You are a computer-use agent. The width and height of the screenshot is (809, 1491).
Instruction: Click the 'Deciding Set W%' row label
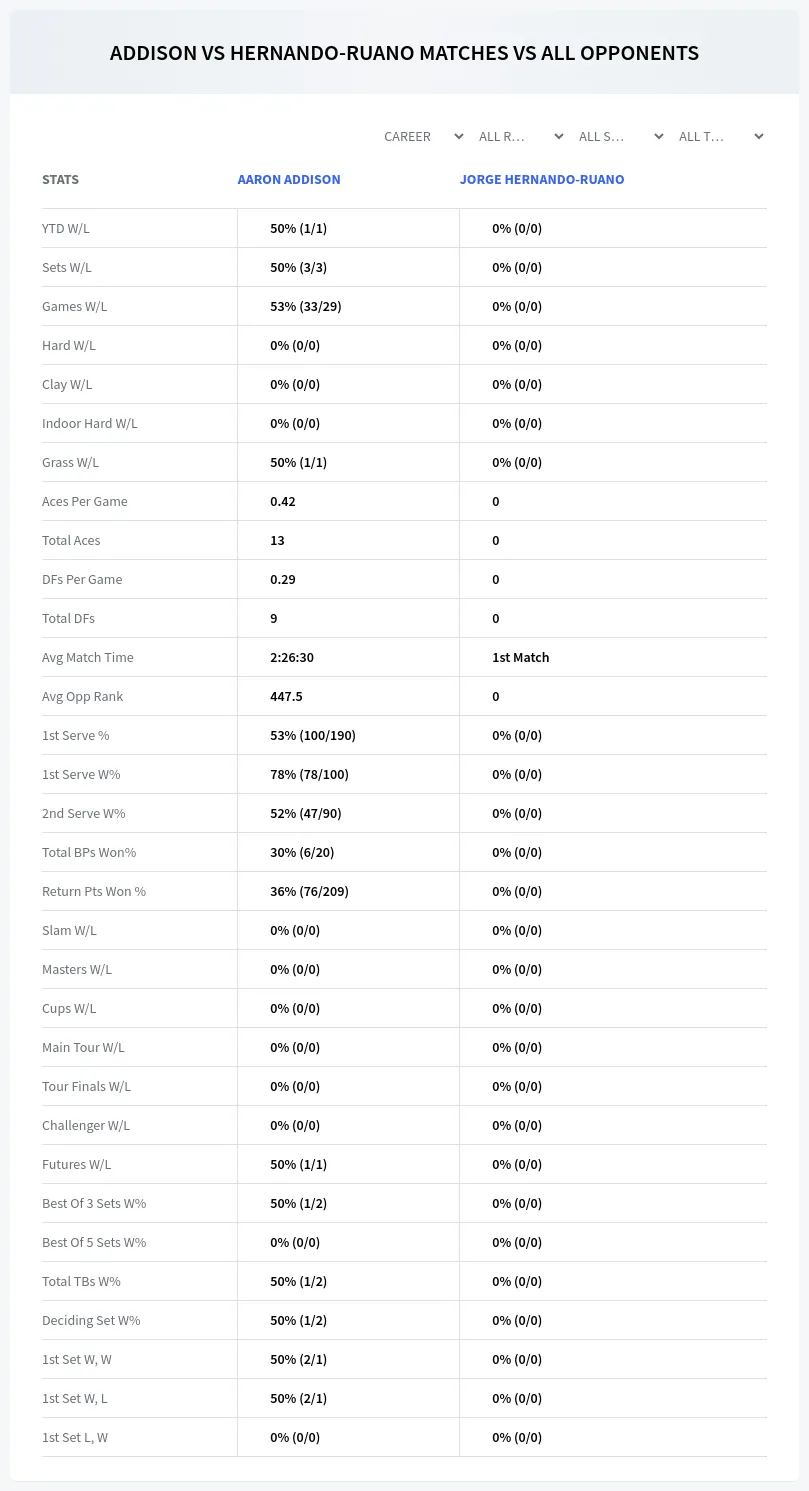(x=91, y=1320)
